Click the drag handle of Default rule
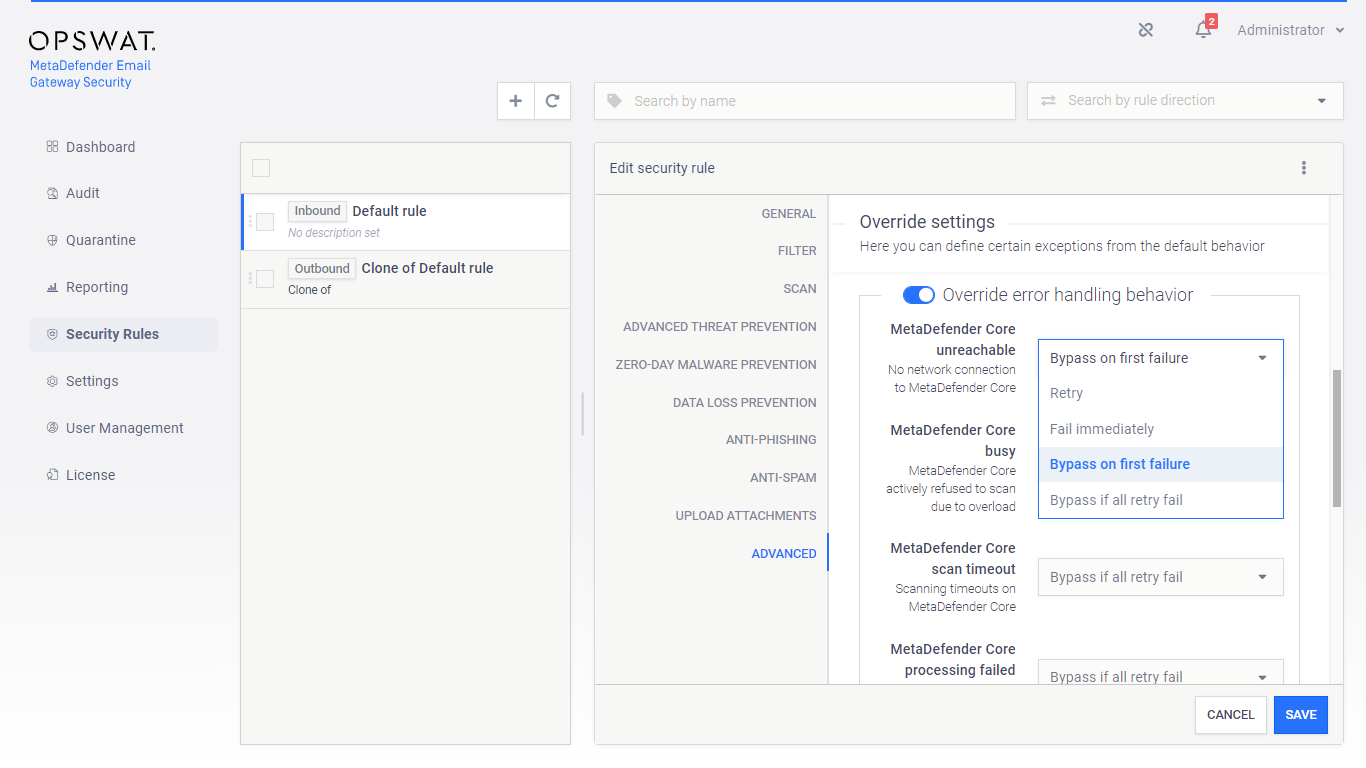The image size is (1366, 768). pos(250,222)
